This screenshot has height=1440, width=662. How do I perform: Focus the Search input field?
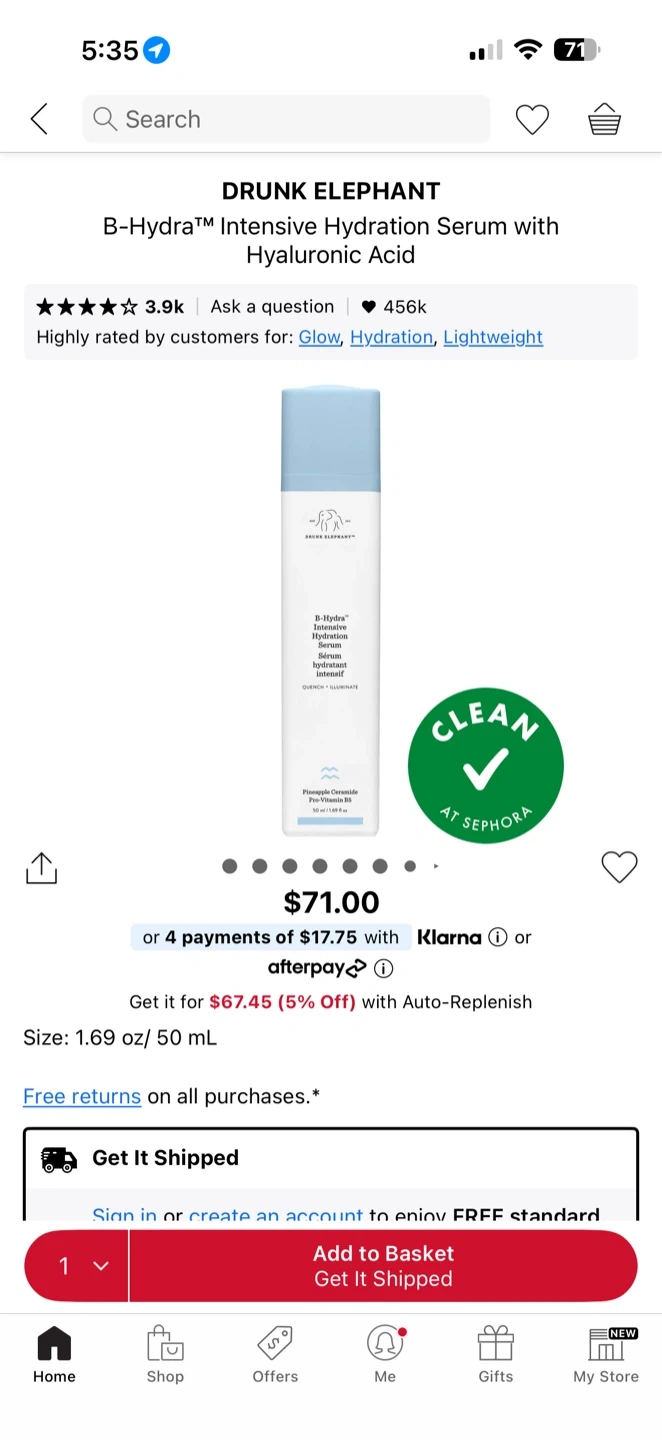coord(286,120)
